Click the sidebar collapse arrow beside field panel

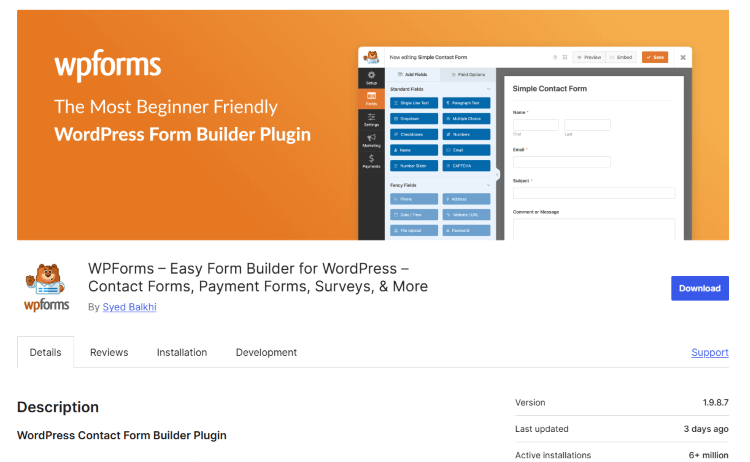(x=497, y=175)
